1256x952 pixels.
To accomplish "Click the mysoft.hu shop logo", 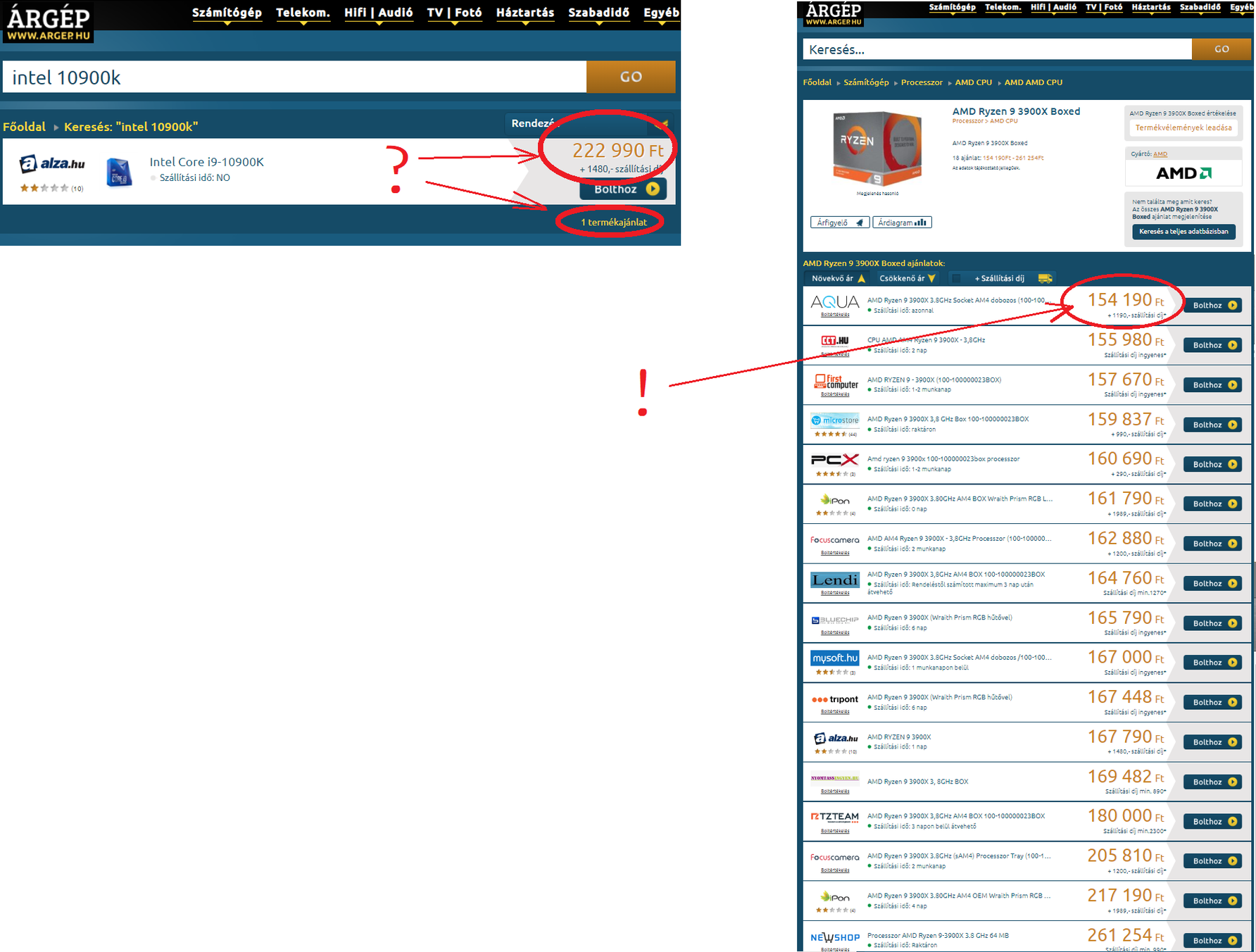I will click(835, 658).
